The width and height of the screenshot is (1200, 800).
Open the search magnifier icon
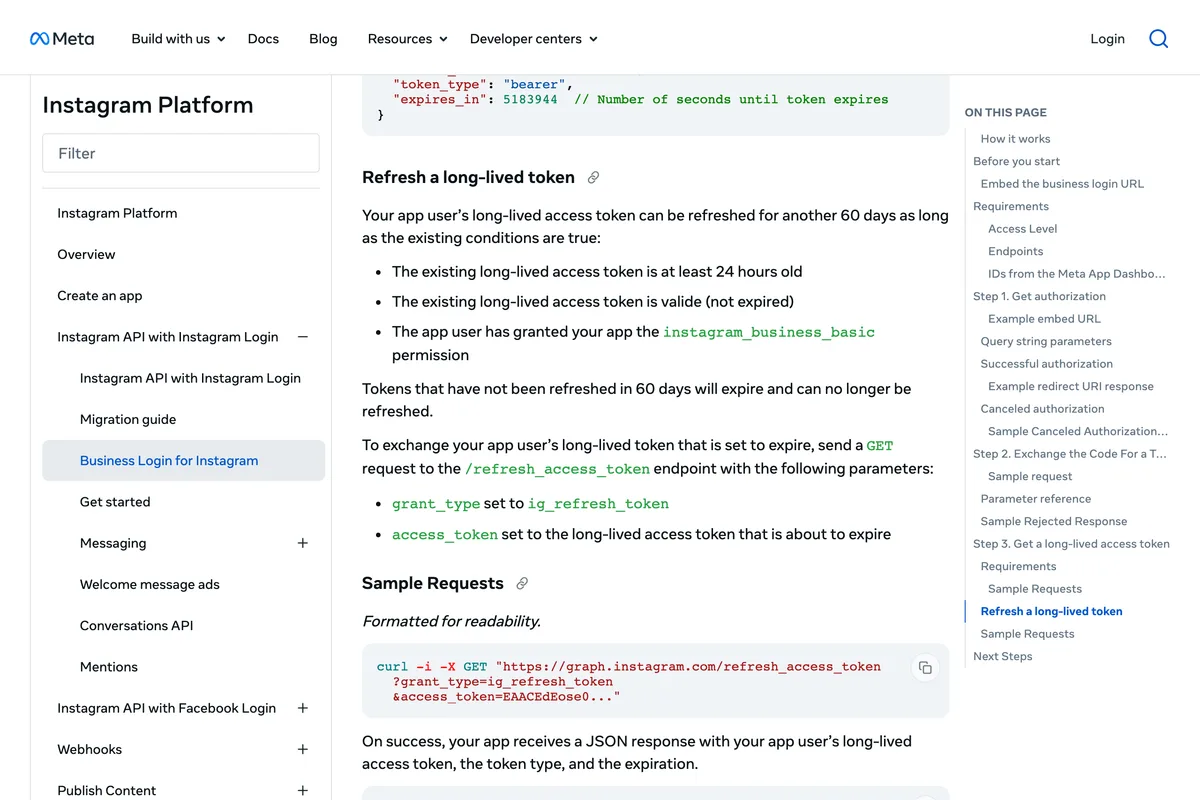tap(1158, 39)
